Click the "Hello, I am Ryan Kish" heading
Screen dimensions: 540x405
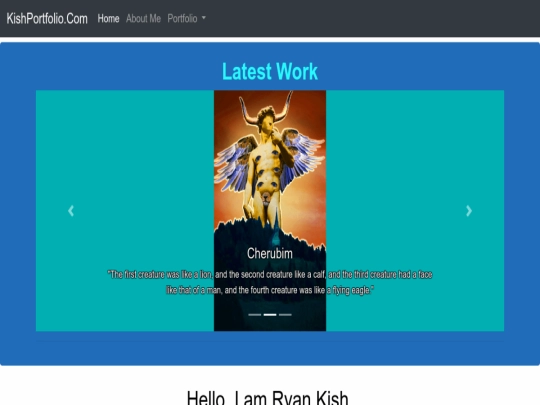click(x=268, y=397)
